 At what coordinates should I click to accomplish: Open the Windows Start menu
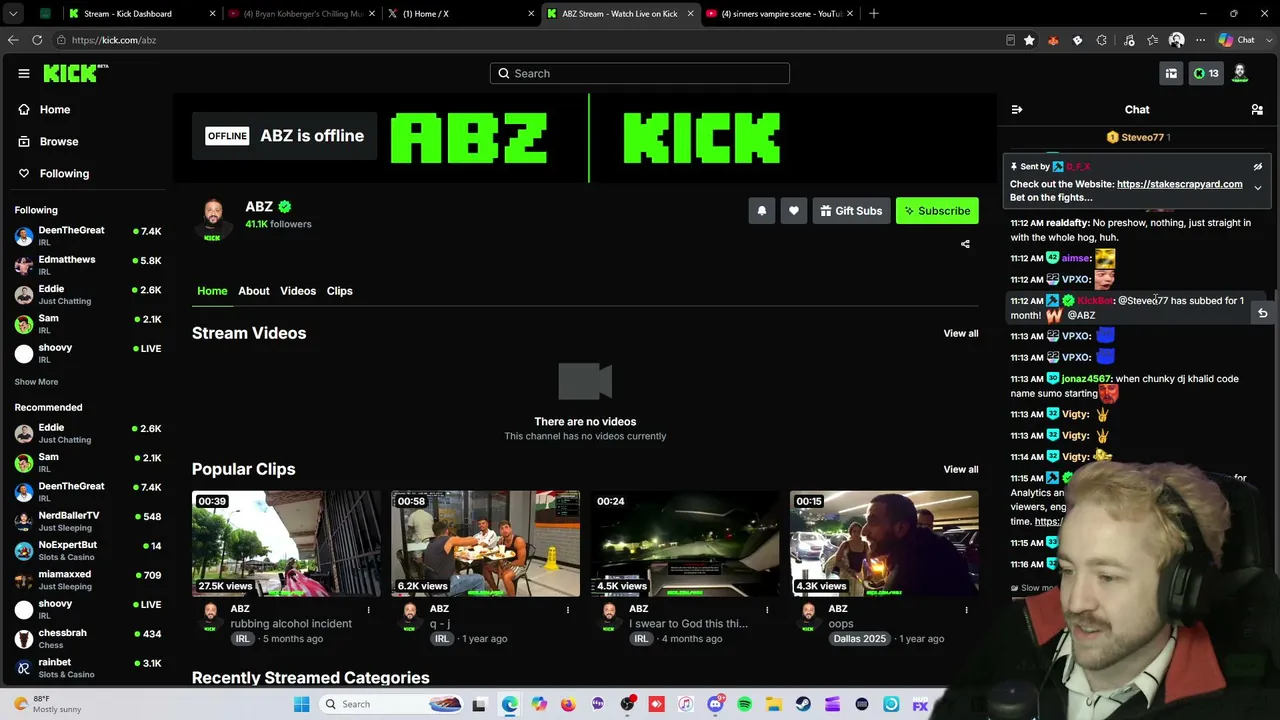pos(301,704)
